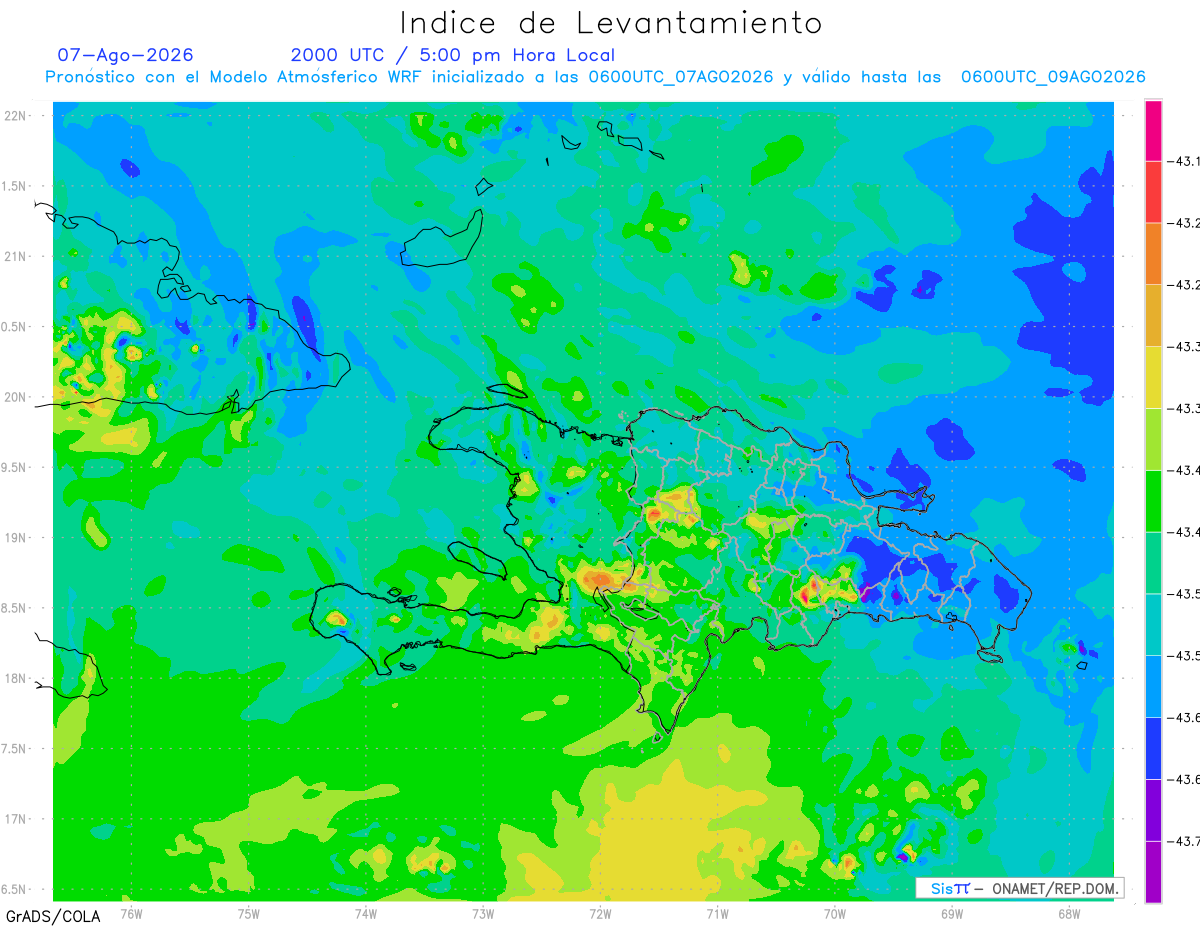Screen dimensions: 1200x927
Task: Click the date '07-Ago-2026'
Action: pos(125,55)
